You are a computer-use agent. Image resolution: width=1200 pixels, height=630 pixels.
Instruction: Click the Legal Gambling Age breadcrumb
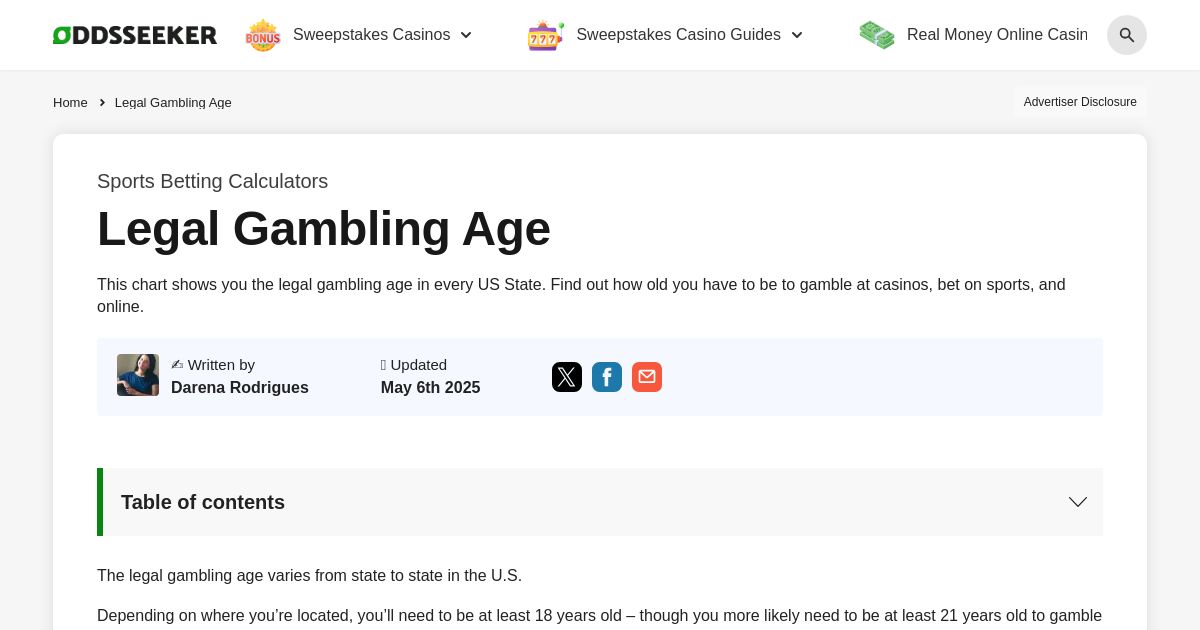pos(173,102)
